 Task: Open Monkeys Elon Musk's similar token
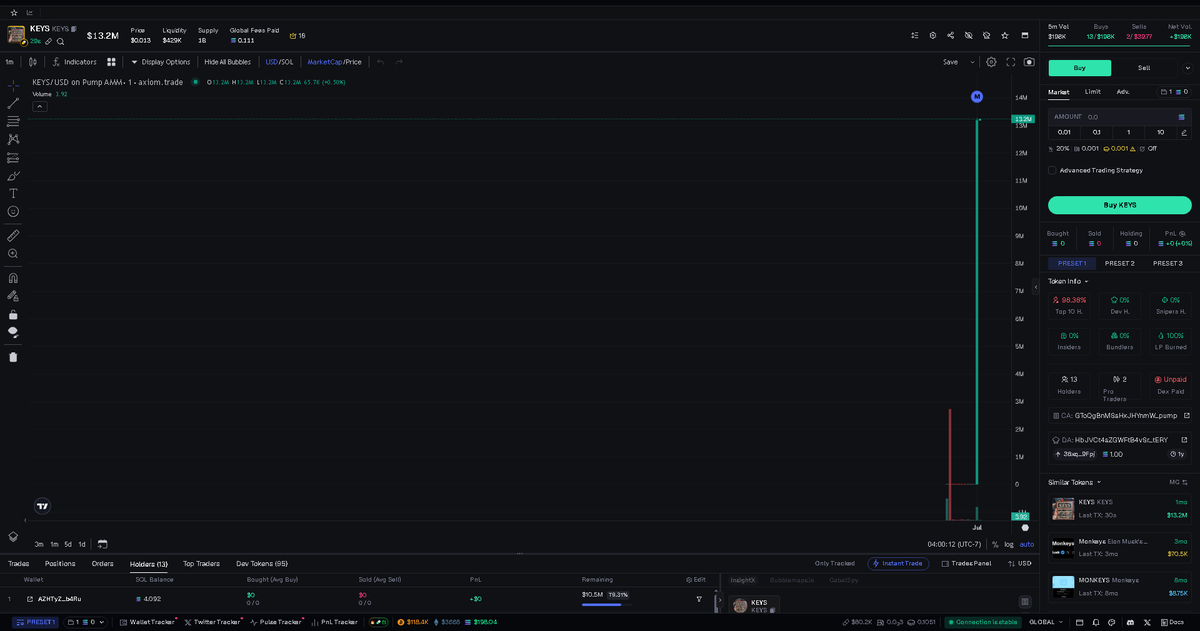tap(1120, 547)
